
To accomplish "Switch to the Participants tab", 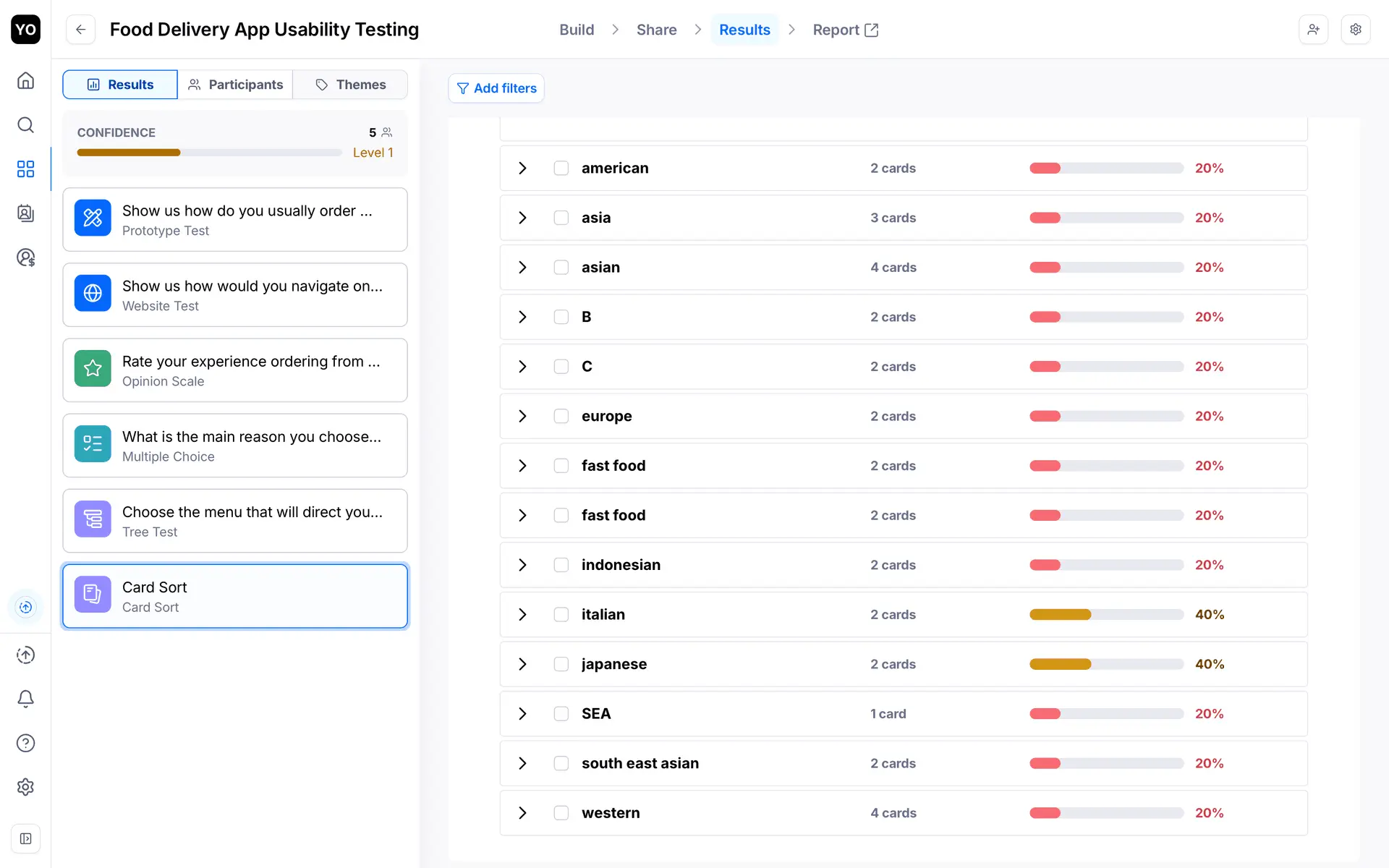I will click(x=235, y=85).
